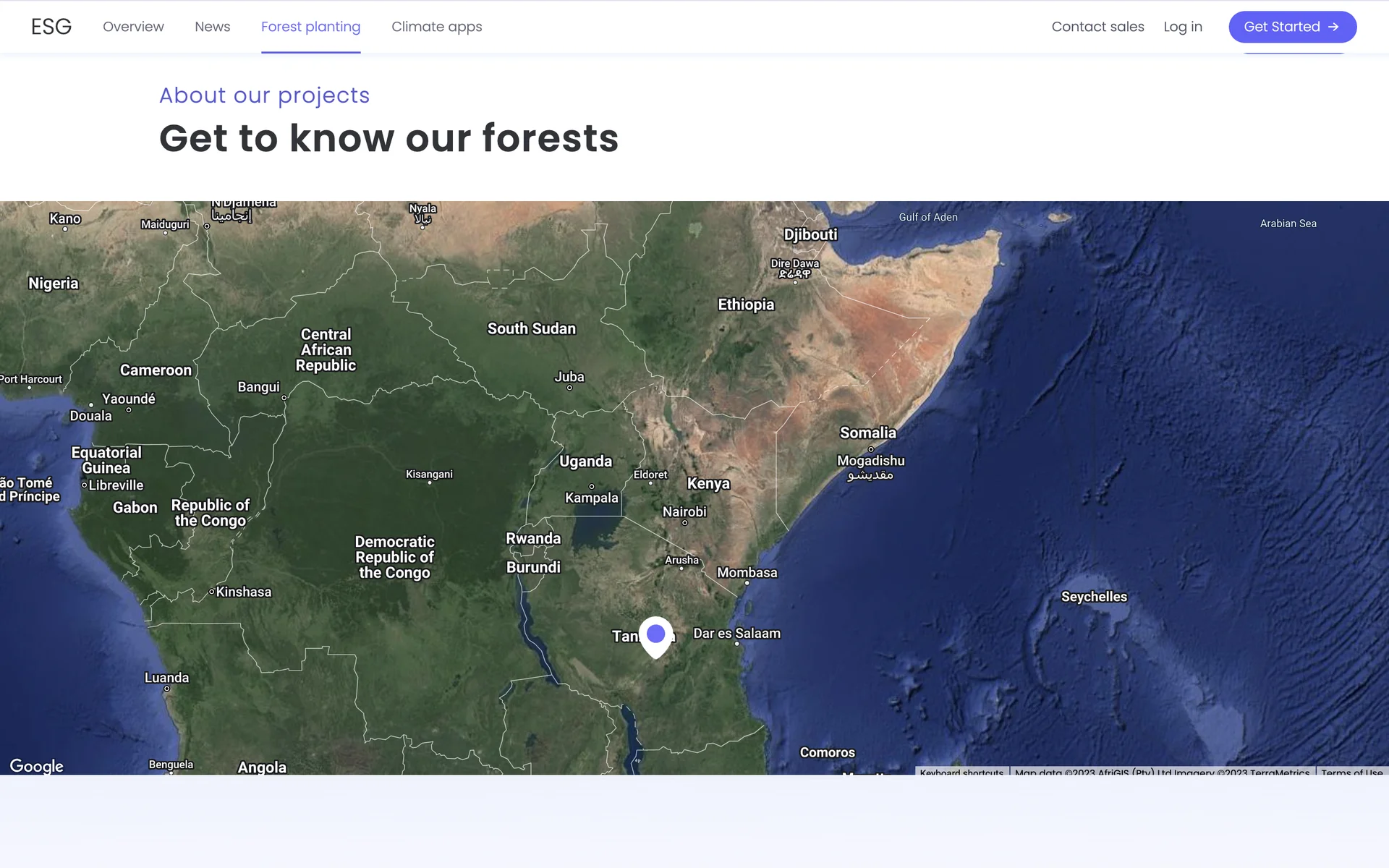Image resolution: width=1389 pixels, height=868 pixels.
Task: Click the Seychelles label on the map
Action: click(1094, 597)
